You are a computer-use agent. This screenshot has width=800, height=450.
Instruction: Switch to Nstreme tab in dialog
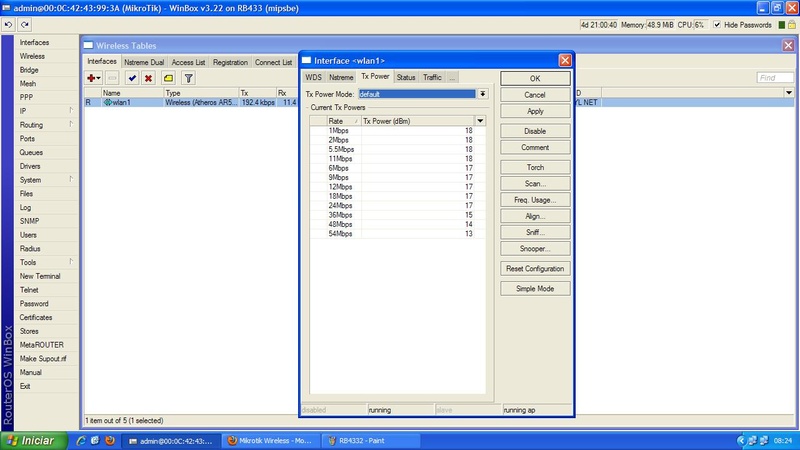pyautogui.click(x=341, y=77)
